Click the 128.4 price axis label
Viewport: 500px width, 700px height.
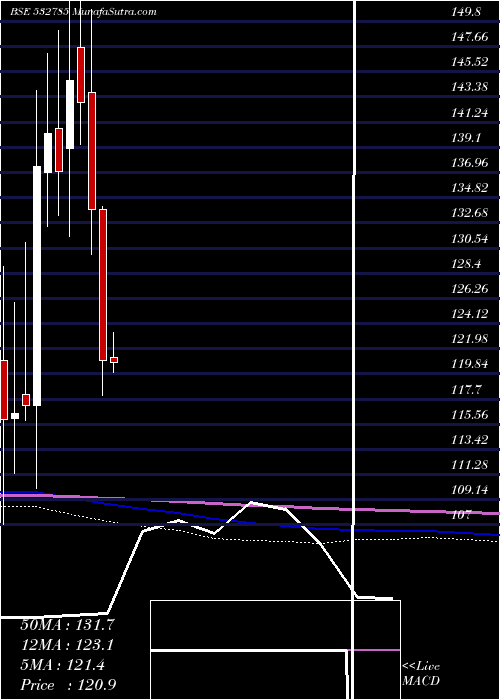[466, 264]
